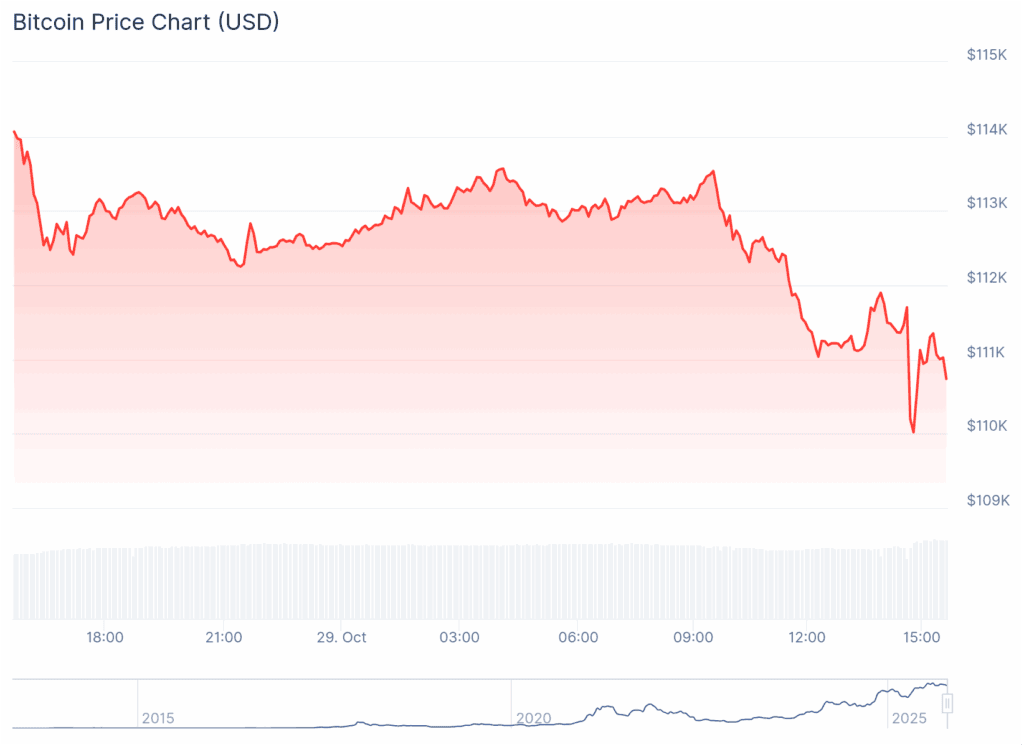Image resolution: width=1024 pixels, height=747 pixels.
Task: Click the $113K price axis label
Action: click(987, 203)
